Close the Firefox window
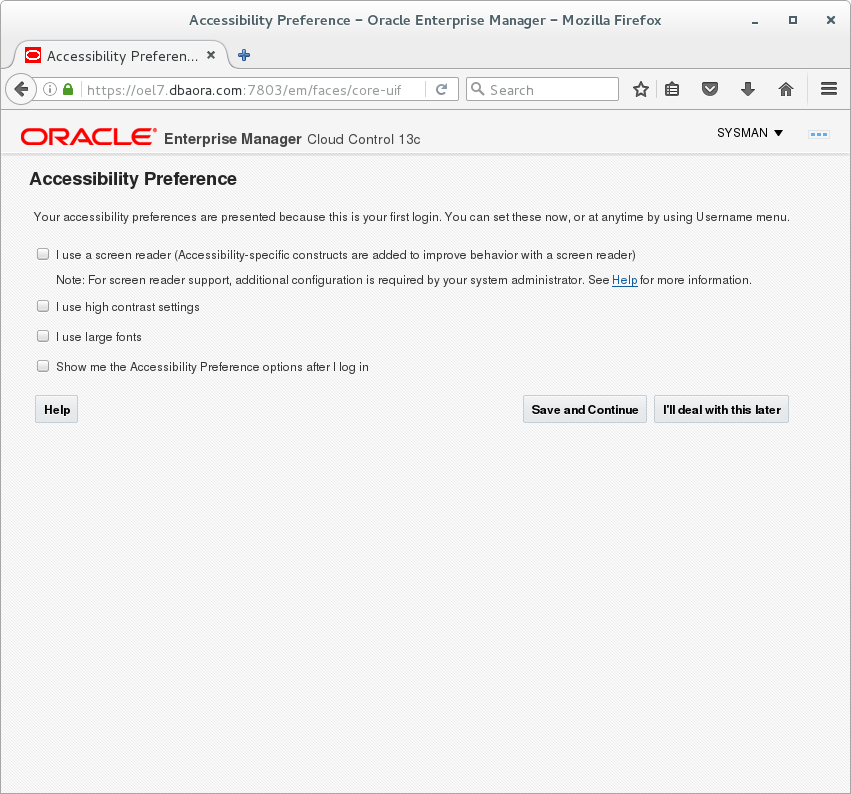Image resolution: width=851 pixels, height=794 pixels. point(830,21)
